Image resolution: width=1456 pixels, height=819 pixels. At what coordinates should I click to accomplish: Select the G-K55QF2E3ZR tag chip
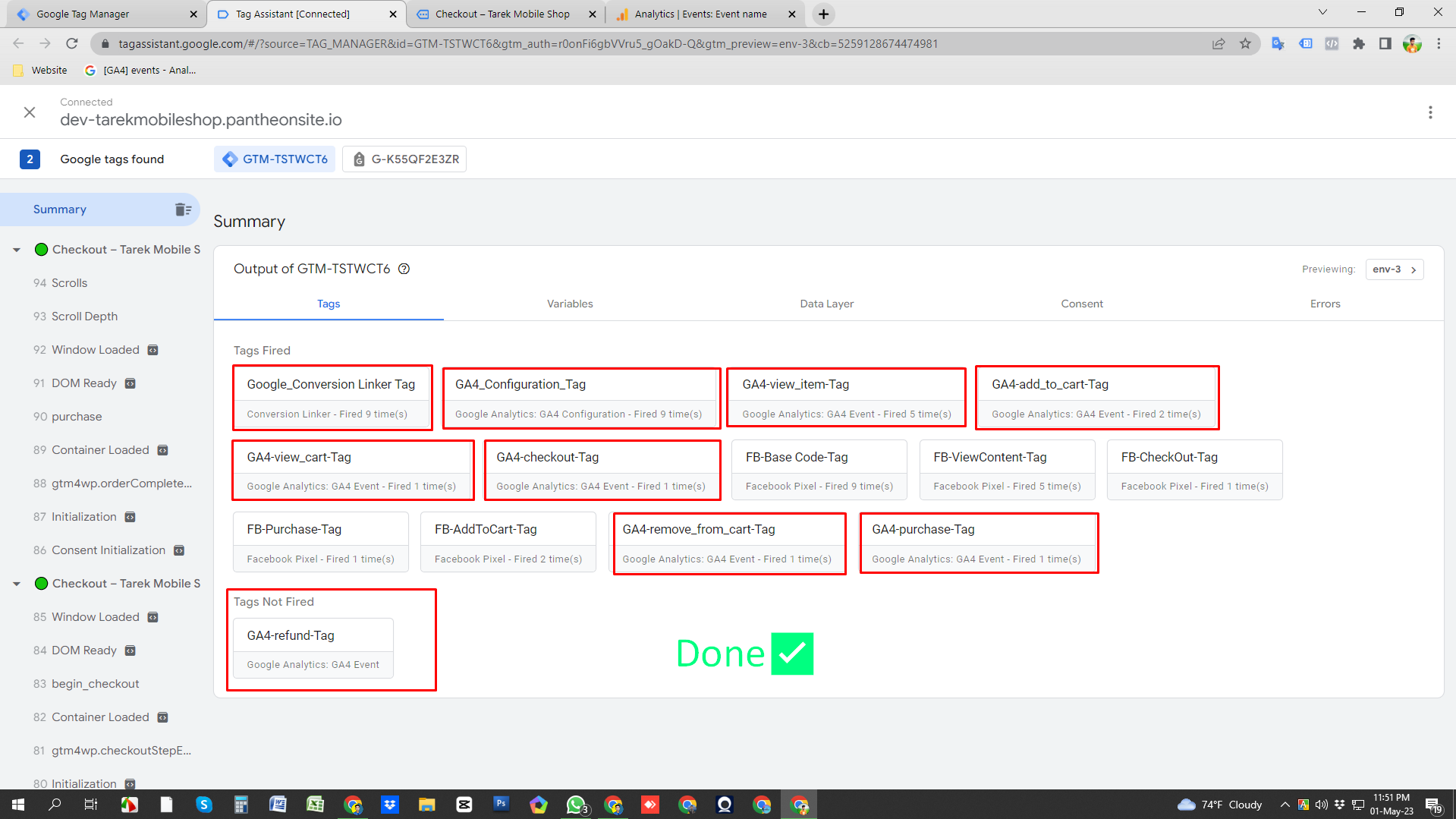404,159
